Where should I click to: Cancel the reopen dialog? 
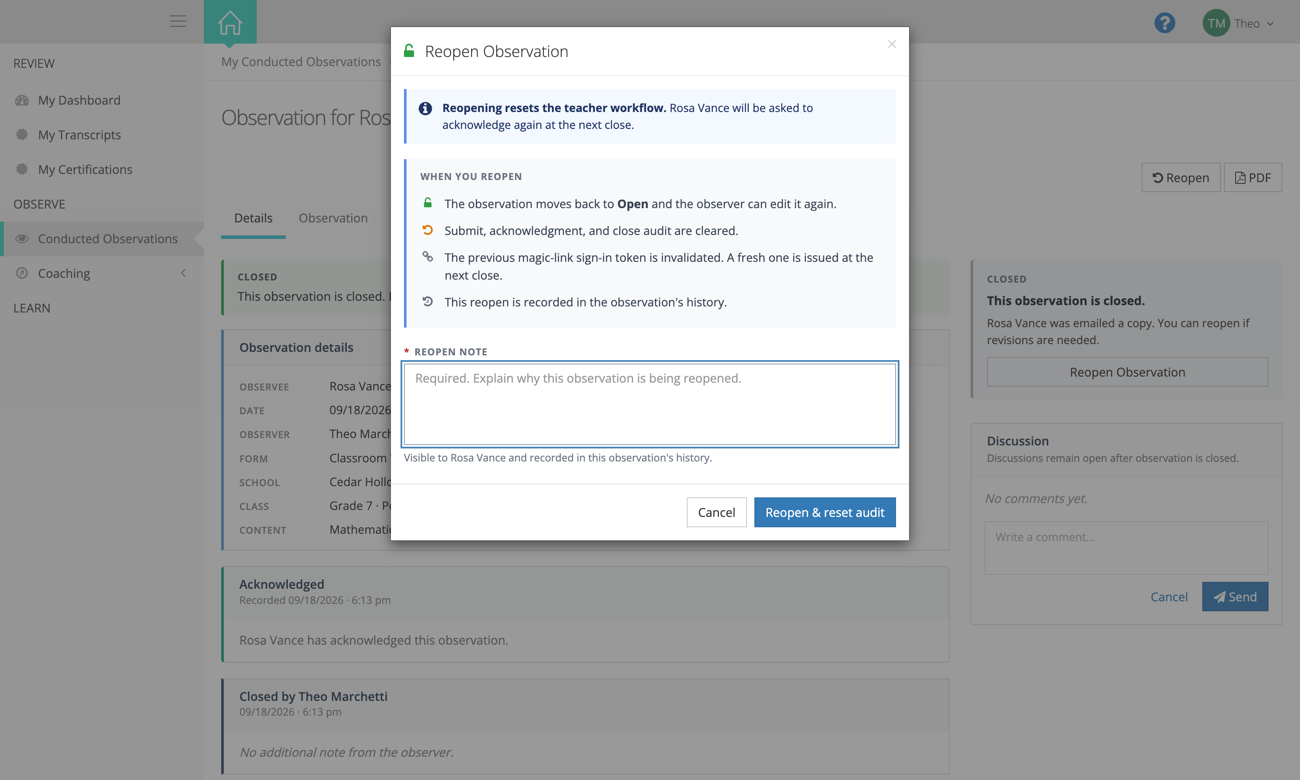tap(716, 512)
